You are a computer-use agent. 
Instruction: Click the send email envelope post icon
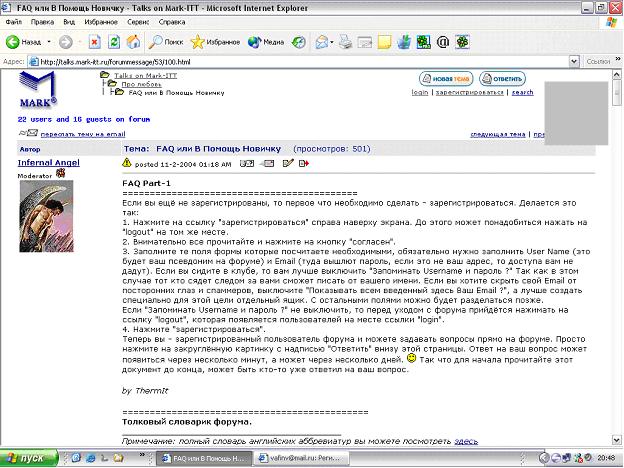[267, 163]
